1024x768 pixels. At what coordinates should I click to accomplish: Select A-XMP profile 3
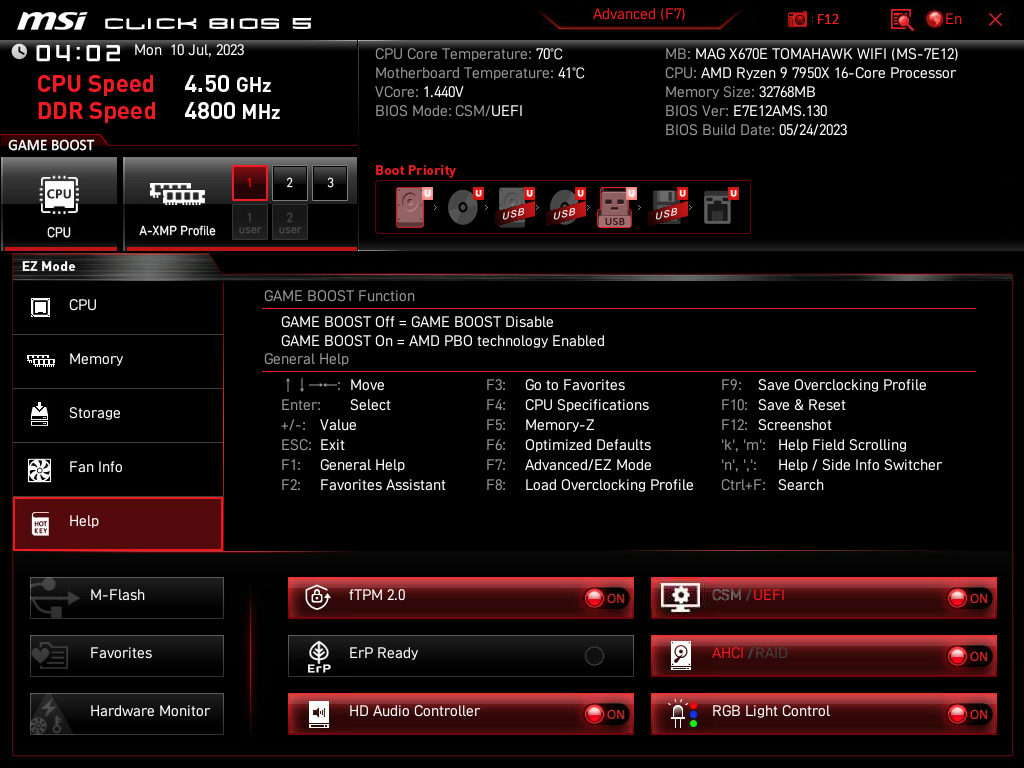[x=330, y=183]
